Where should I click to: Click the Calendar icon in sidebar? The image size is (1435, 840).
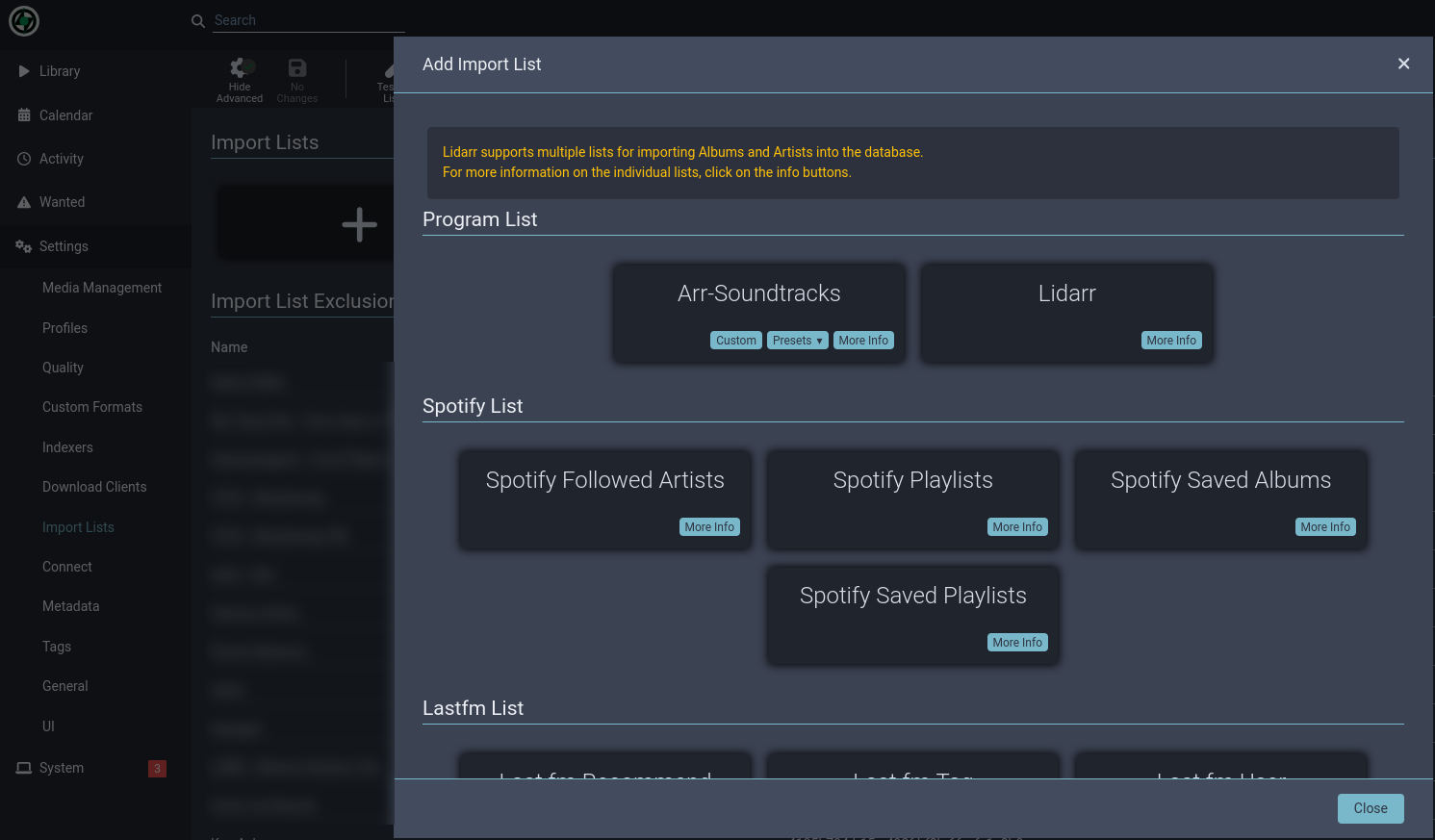(24, 115)
